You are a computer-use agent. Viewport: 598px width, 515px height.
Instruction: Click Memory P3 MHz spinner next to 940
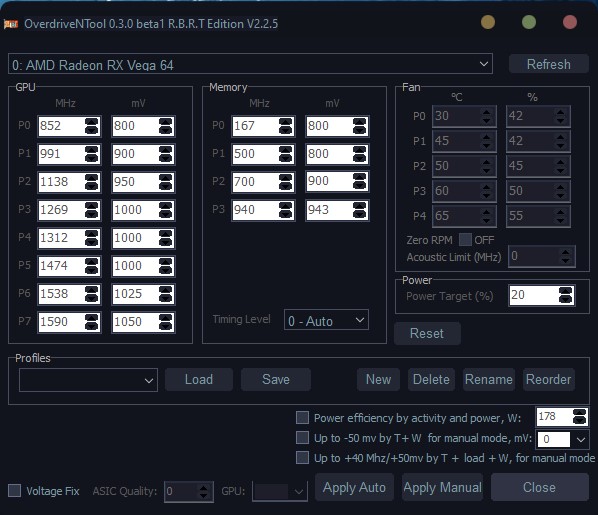coord(286,210)
